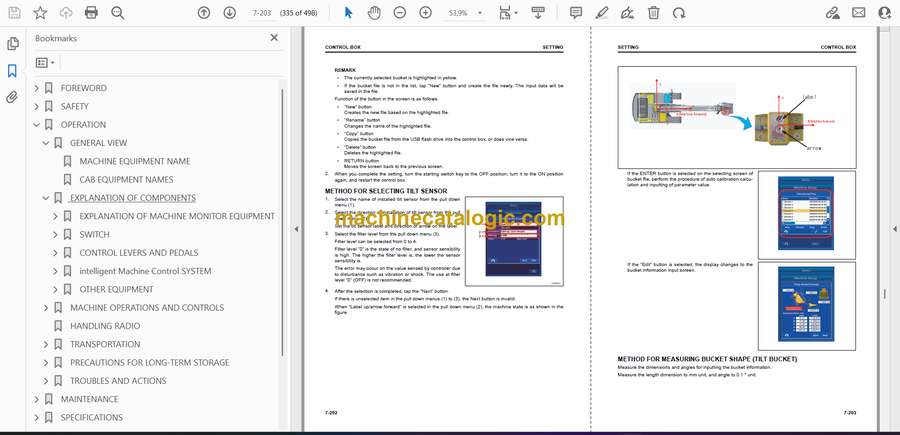Zoom out with the minus icon
Viewport: 900px width, 435px height.
click(400, 13)
